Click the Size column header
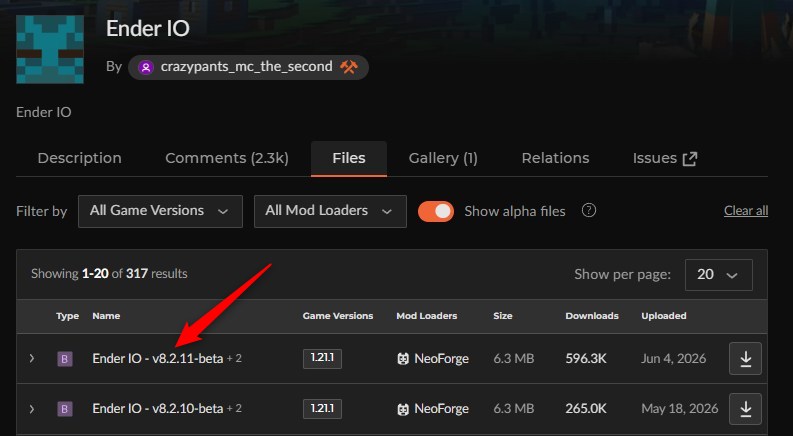The width and height of the screenshot is (793, 436). tap(503, 316)
